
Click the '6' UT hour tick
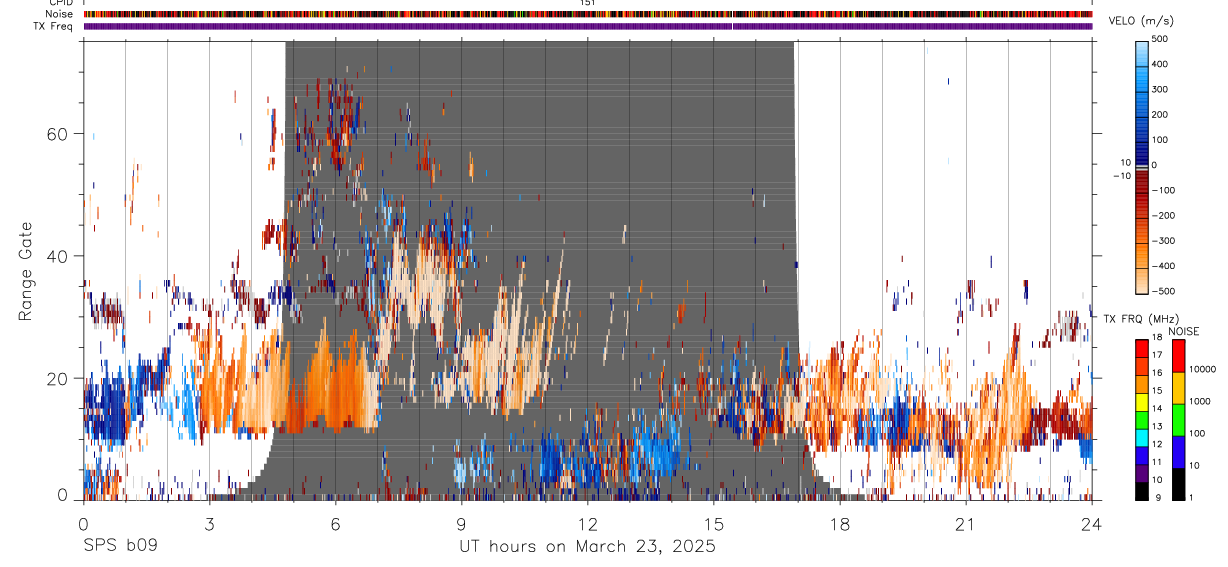335,523
